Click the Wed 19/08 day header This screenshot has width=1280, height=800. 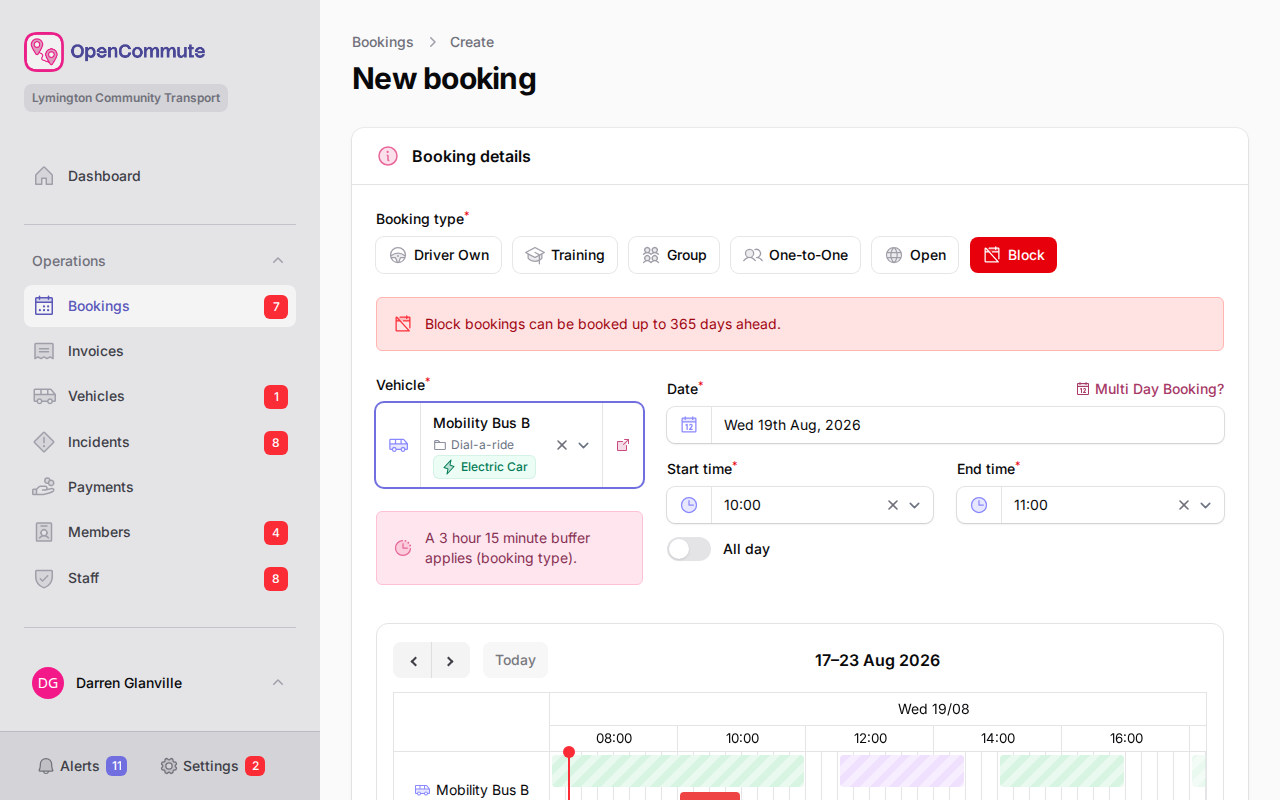pos(934,709)
